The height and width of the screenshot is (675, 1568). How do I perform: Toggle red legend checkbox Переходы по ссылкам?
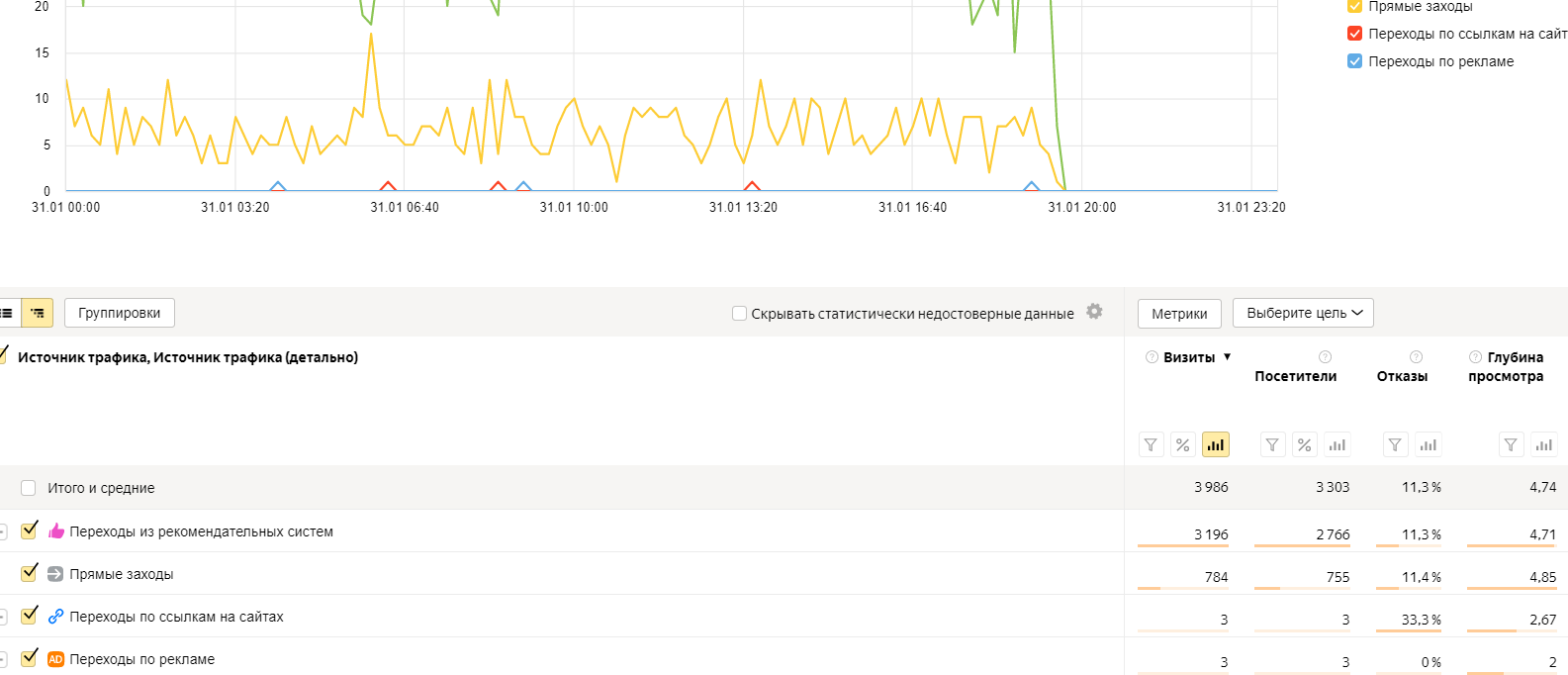[x=1355, y=34]
